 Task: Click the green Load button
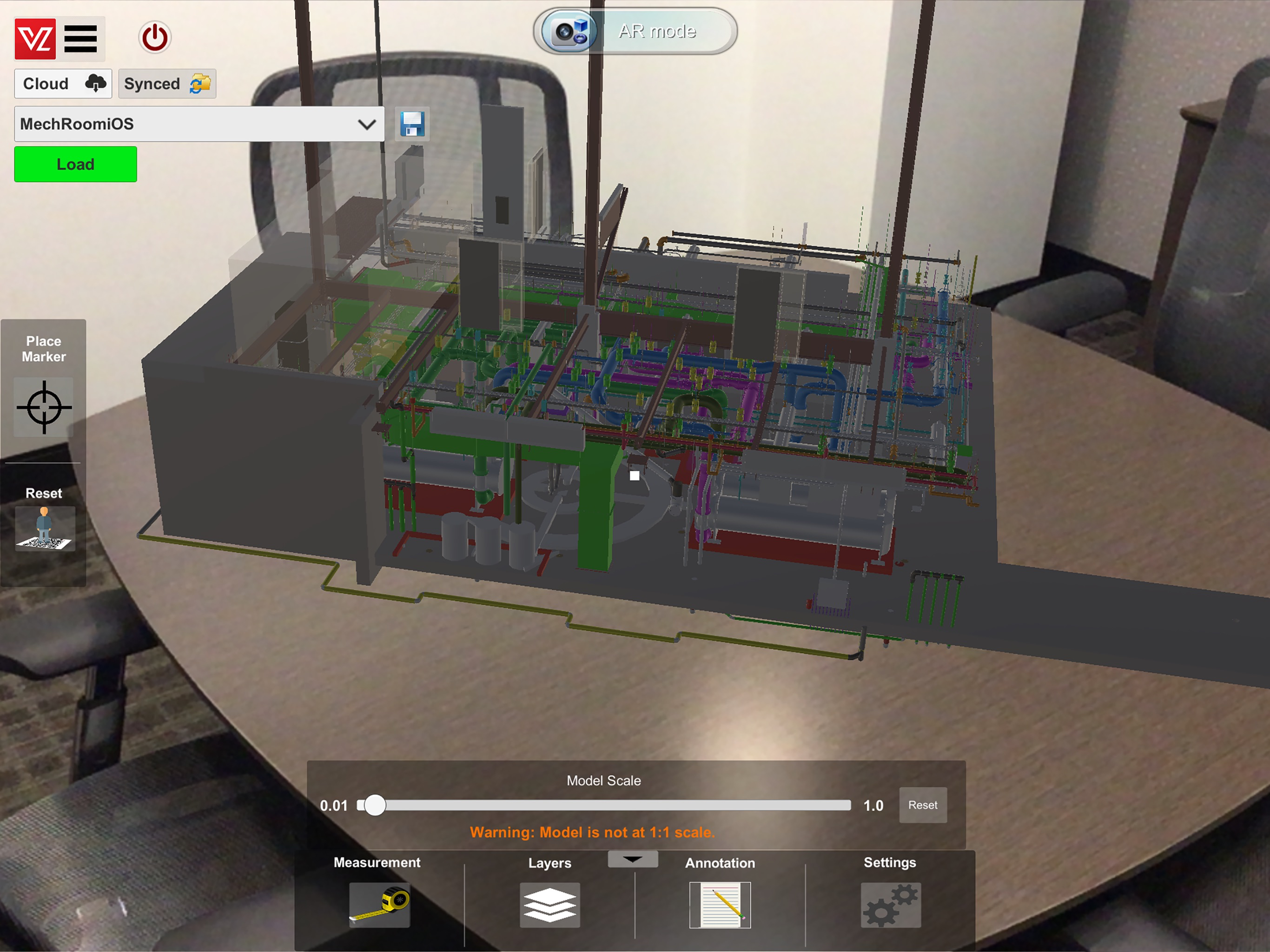tap(75, 164)
